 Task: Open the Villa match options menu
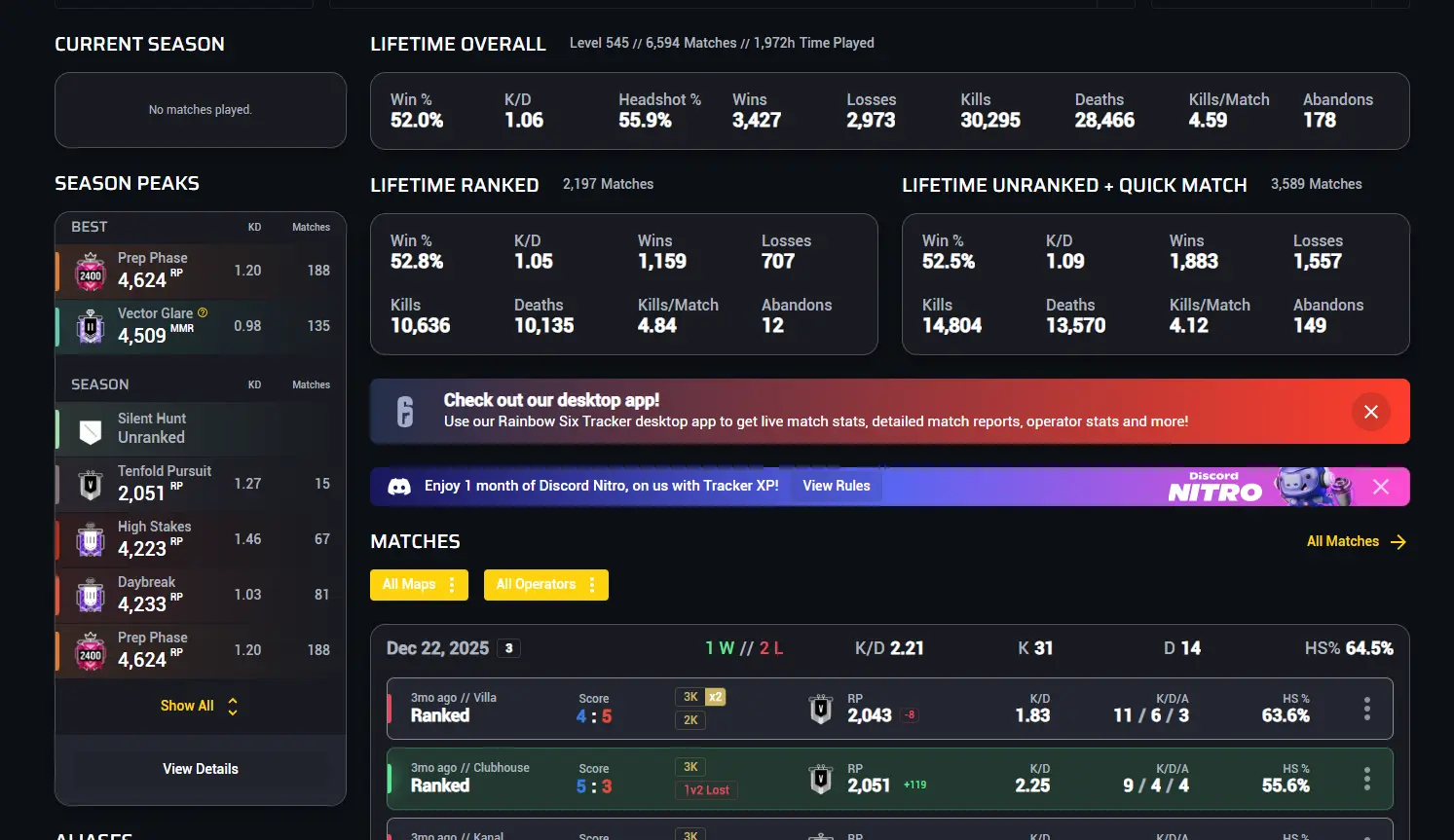[x=1367, y=709]
